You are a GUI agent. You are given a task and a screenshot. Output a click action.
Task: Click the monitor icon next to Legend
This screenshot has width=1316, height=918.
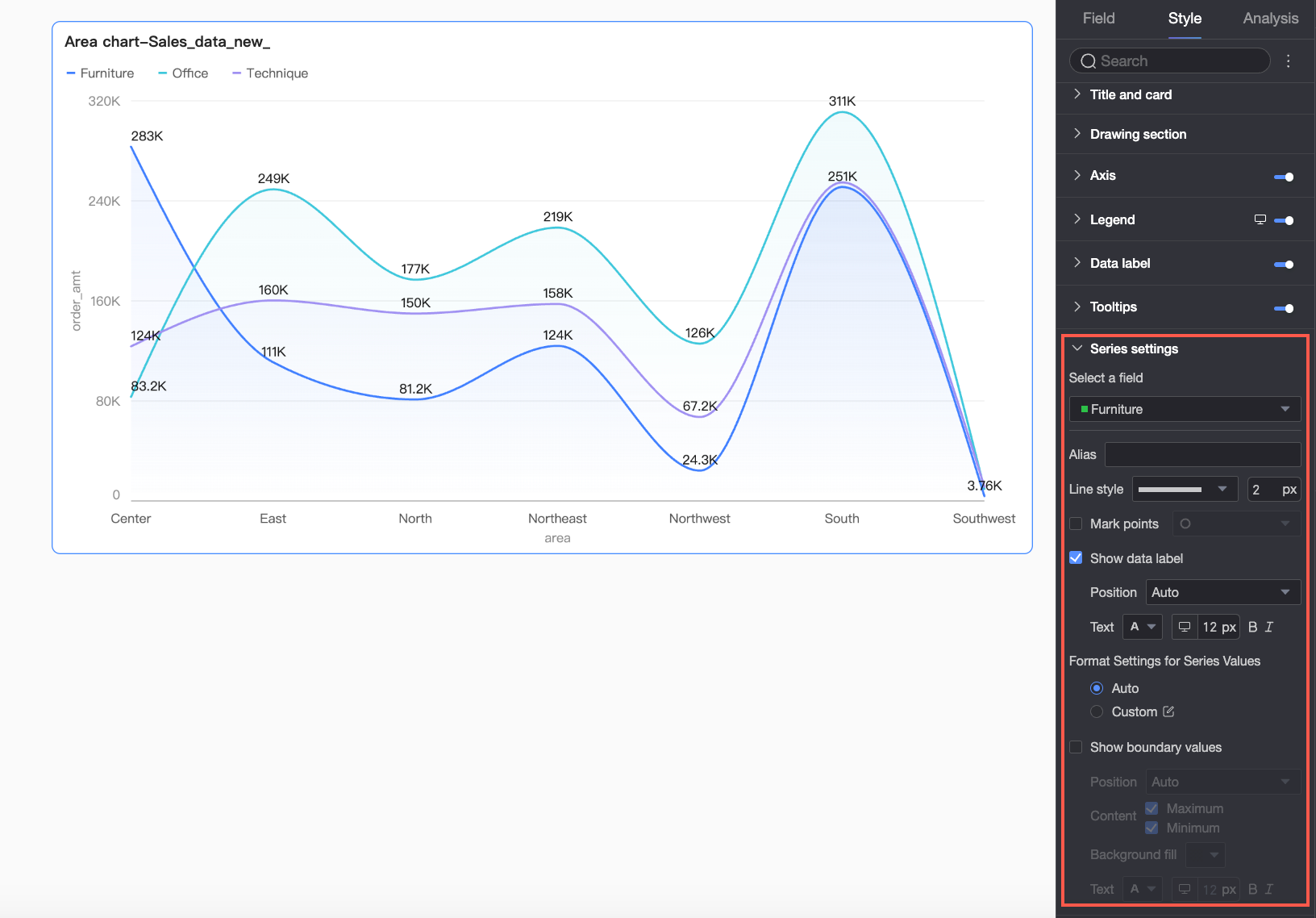click(x=1260, y=219)
